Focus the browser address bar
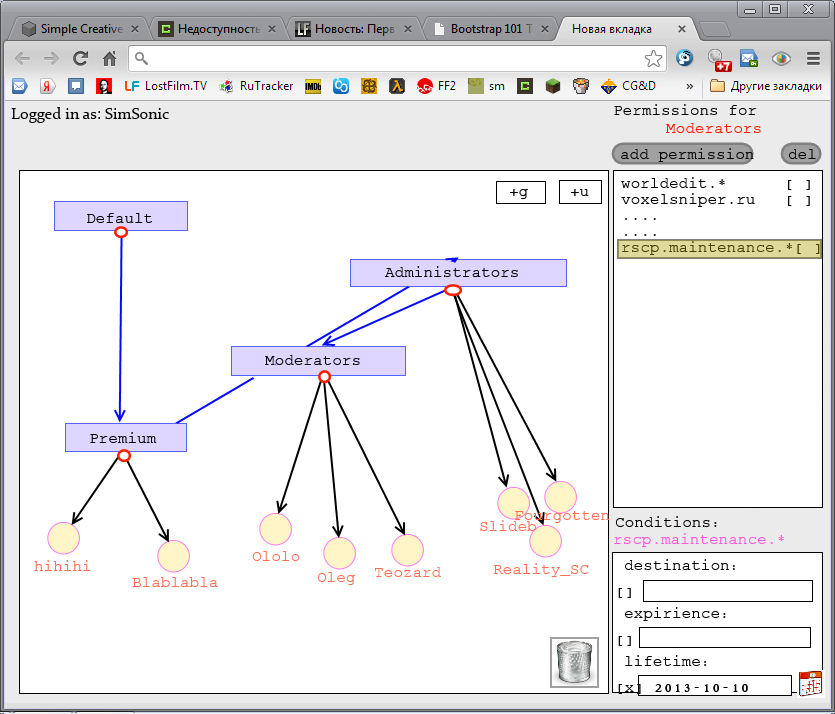Viewport: 835px width, 714px height. point(397,58)
